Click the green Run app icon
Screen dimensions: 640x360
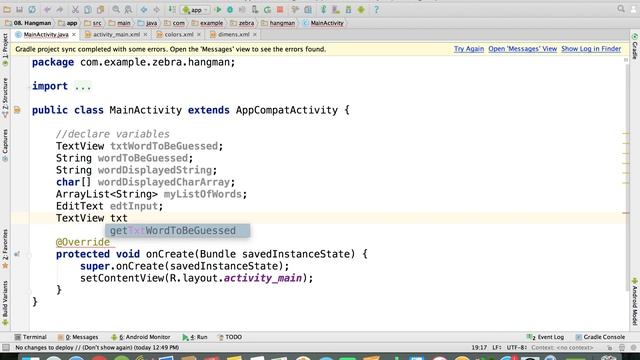point(218,9)
